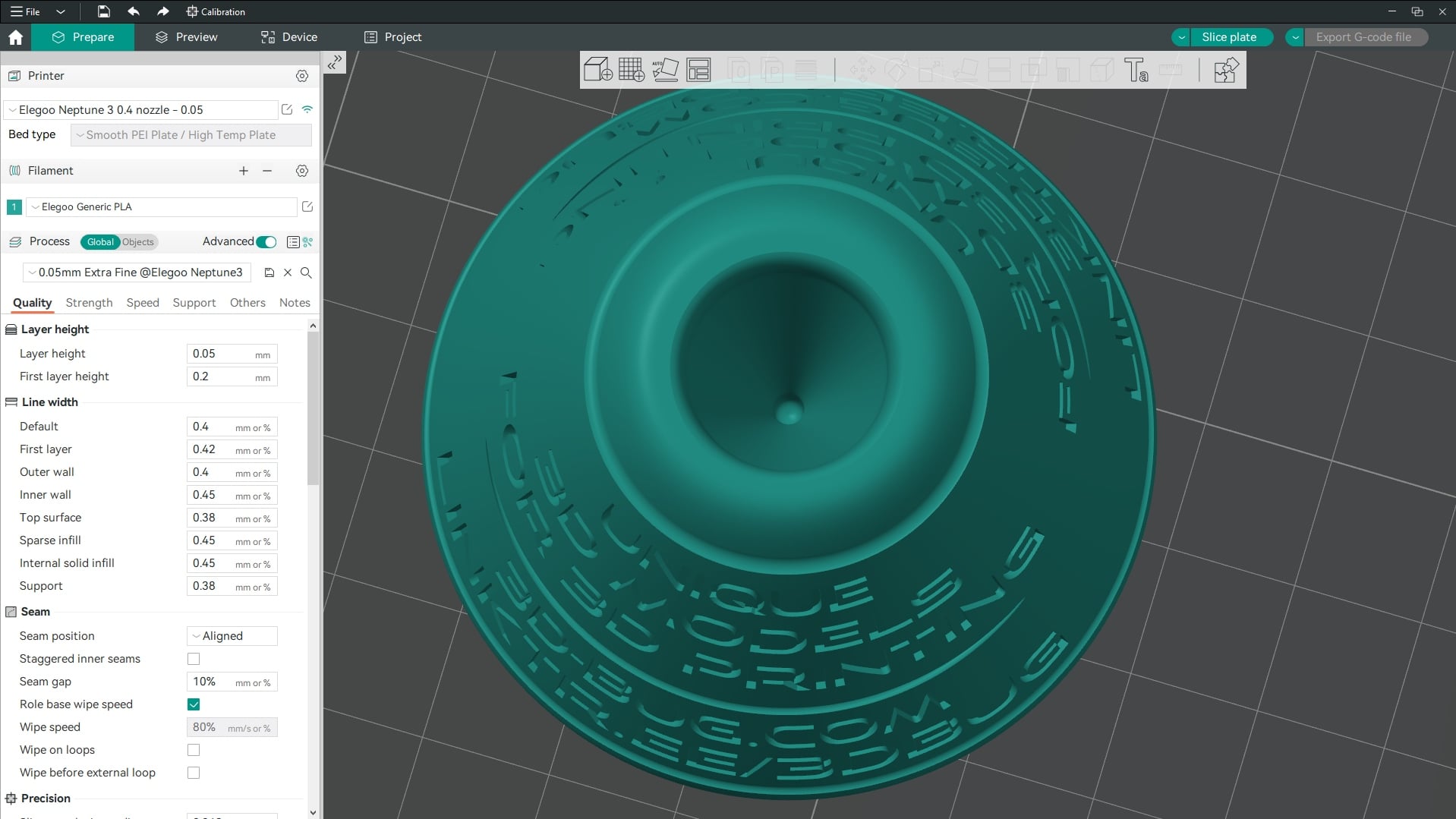Click the Auto orient icon
The image size is (1456, 819).
(665, 70)
